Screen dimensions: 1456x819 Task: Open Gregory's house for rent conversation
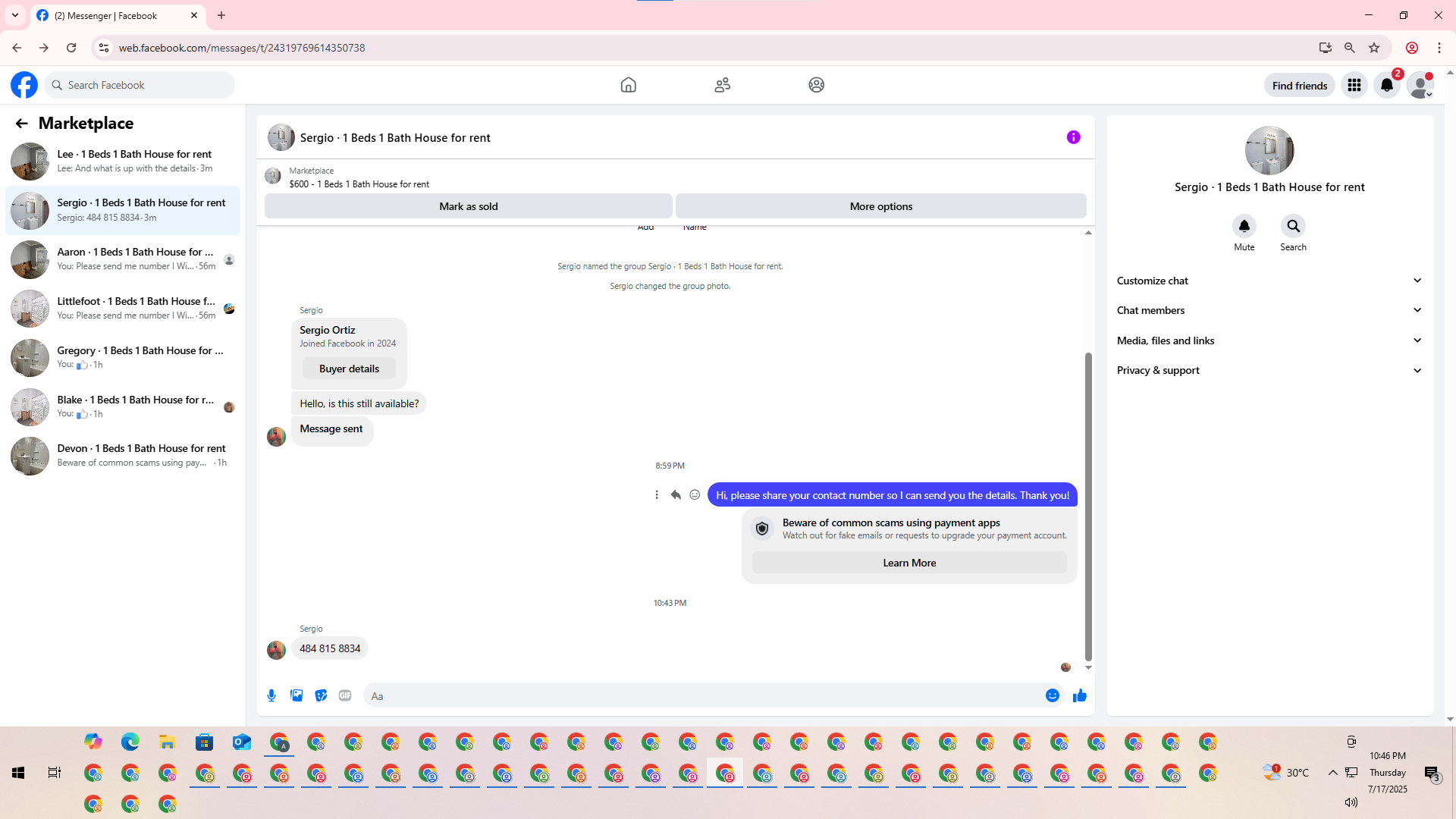click(123, 358)
